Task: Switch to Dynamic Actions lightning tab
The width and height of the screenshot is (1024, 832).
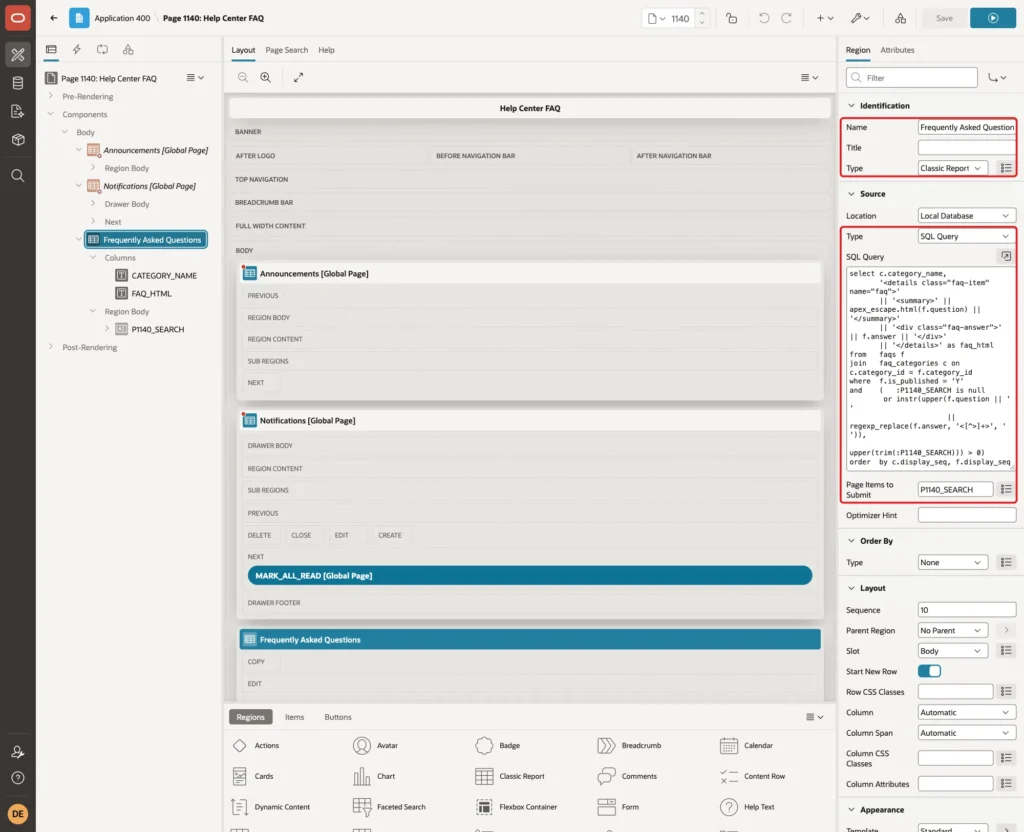Action: pos(76,50)
